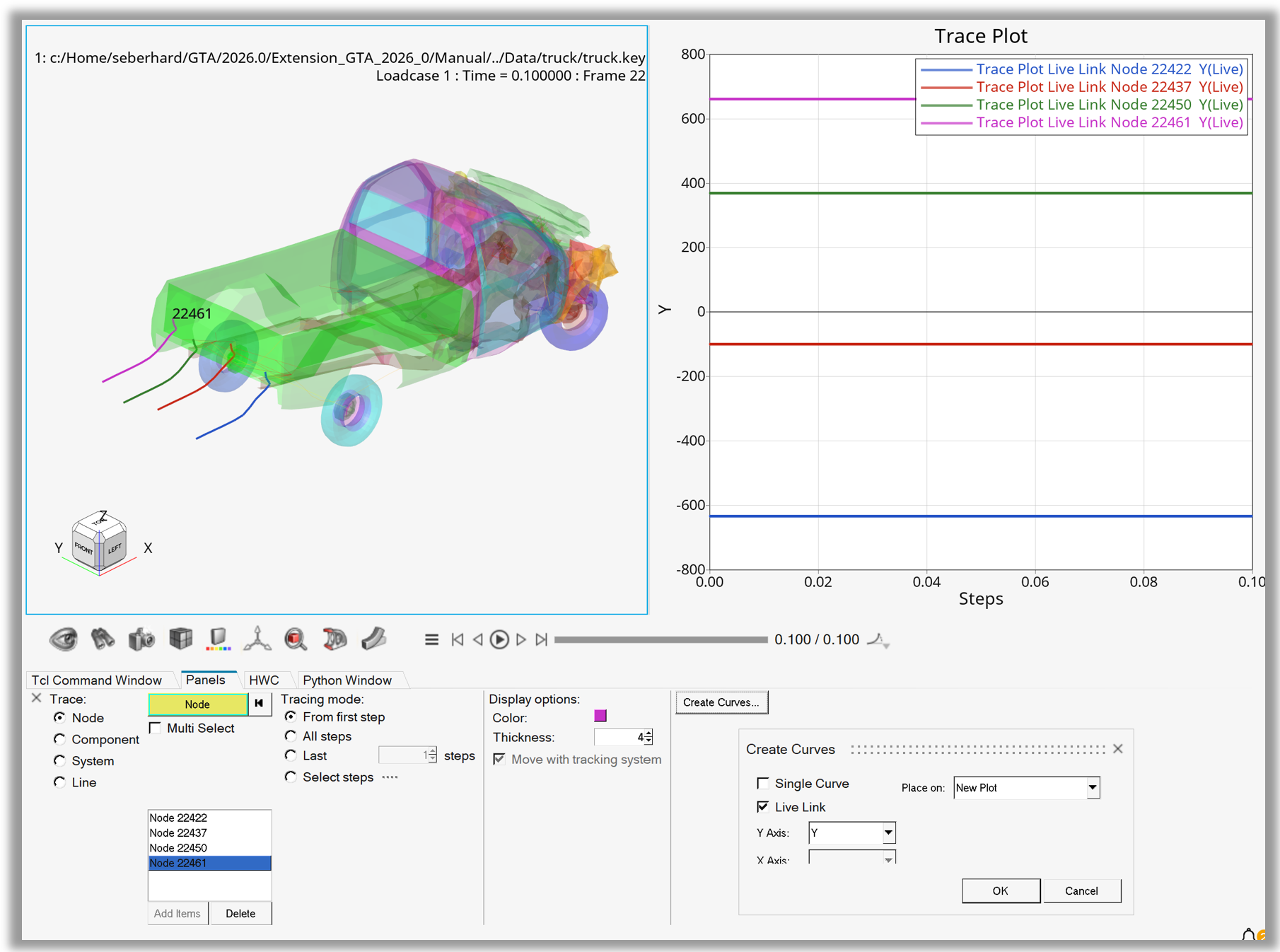
Task: Switch to the Panels tab
Action: pos(205,680)
